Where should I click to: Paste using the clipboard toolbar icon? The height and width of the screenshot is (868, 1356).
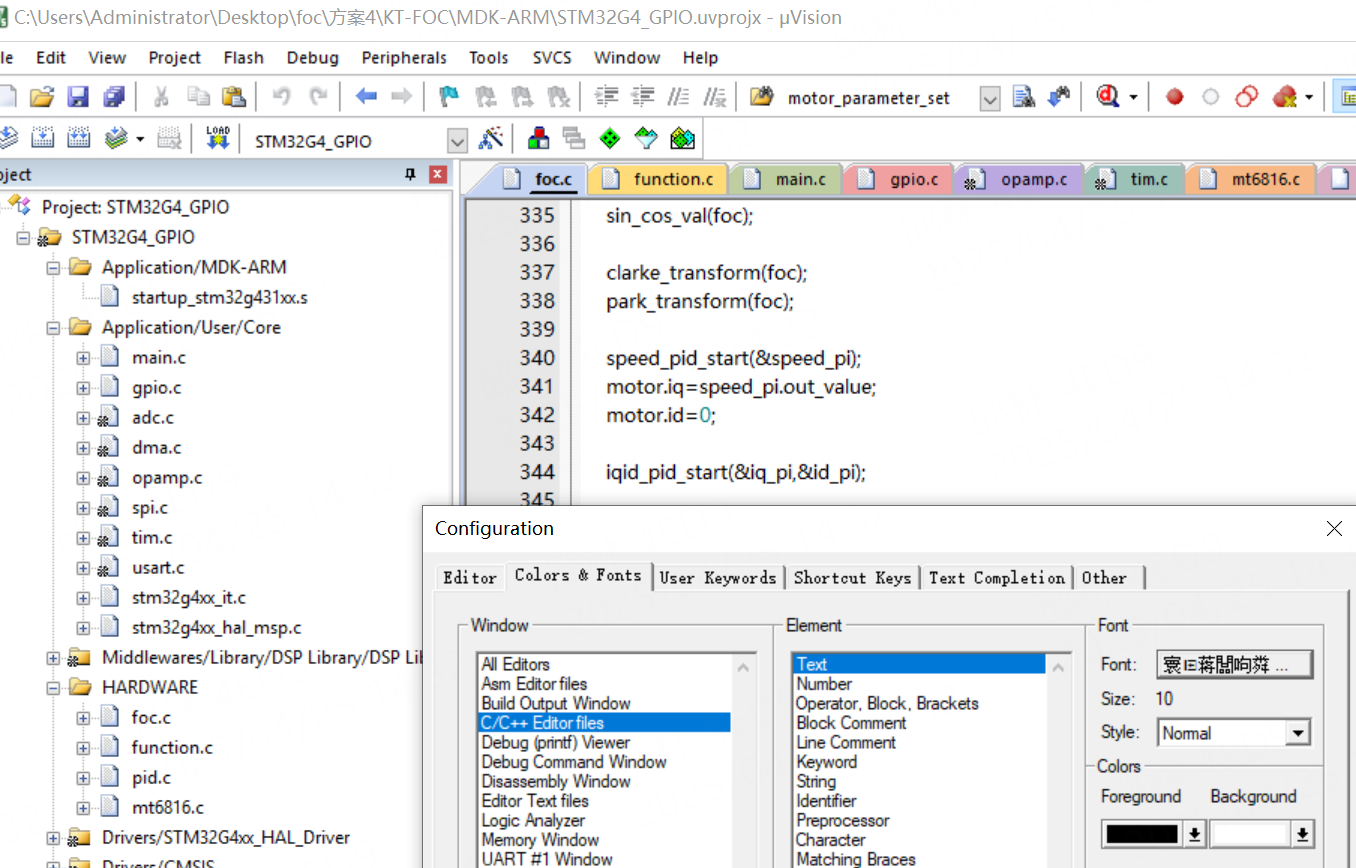[233, 97]
